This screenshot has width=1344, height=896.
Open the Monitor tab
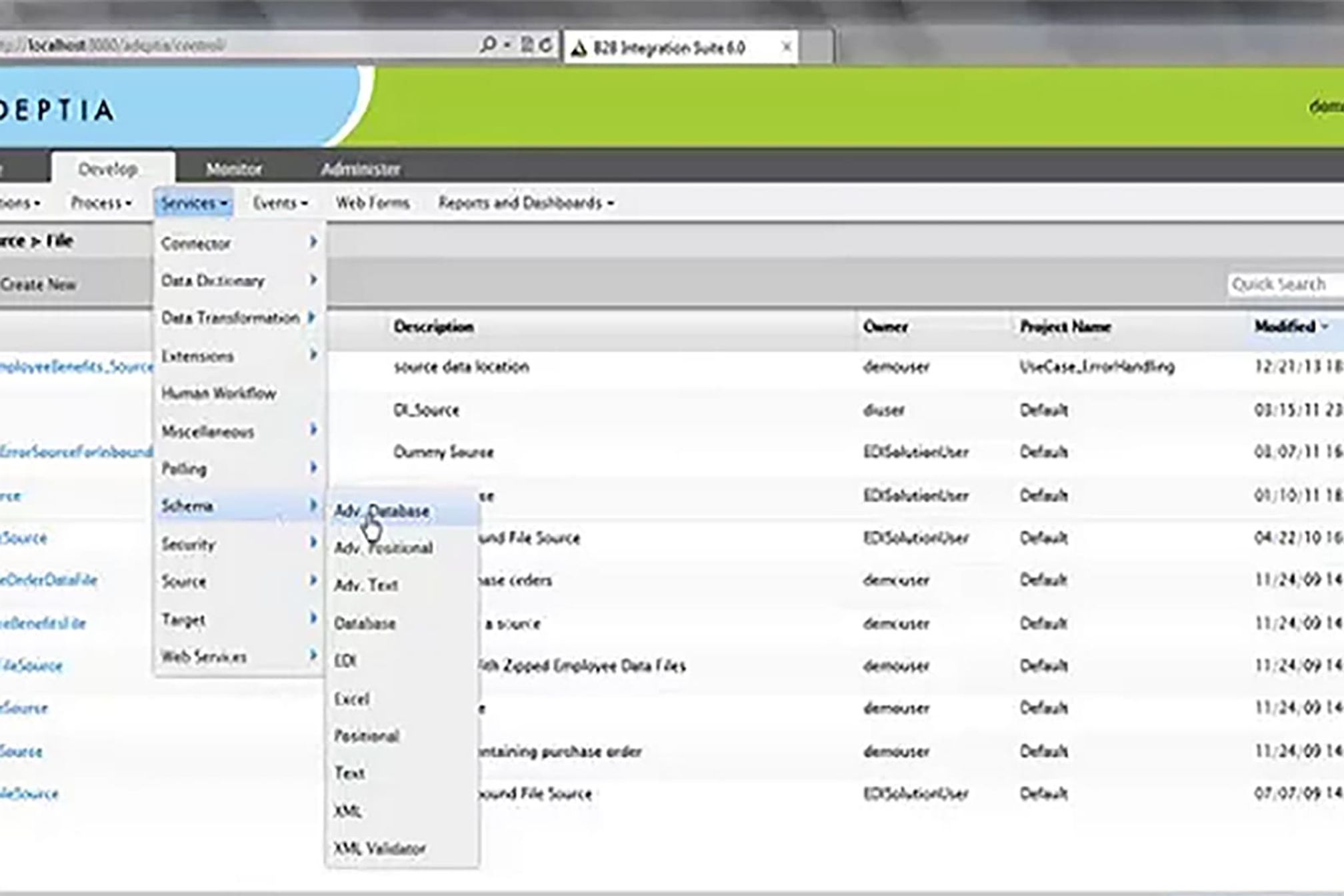[233, 169]
